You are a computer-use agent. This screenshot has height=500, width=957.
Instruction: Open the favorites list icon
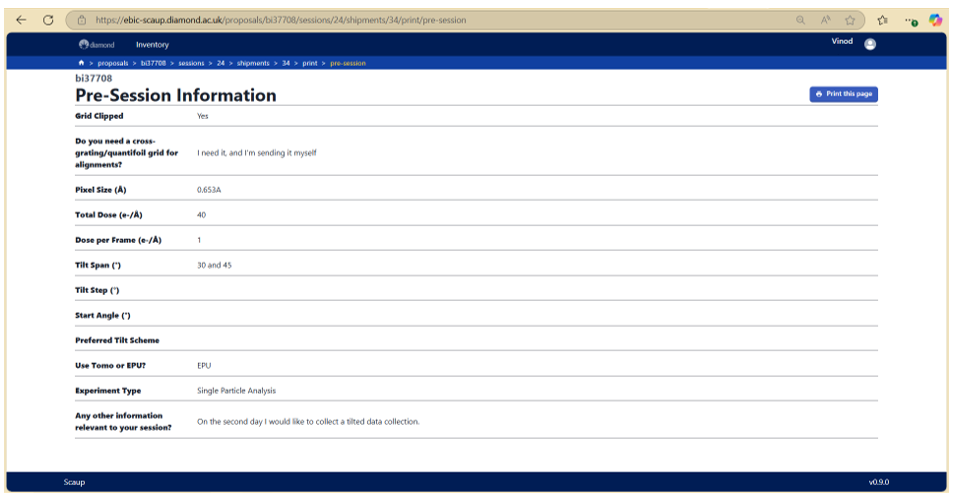click(883, 20)
